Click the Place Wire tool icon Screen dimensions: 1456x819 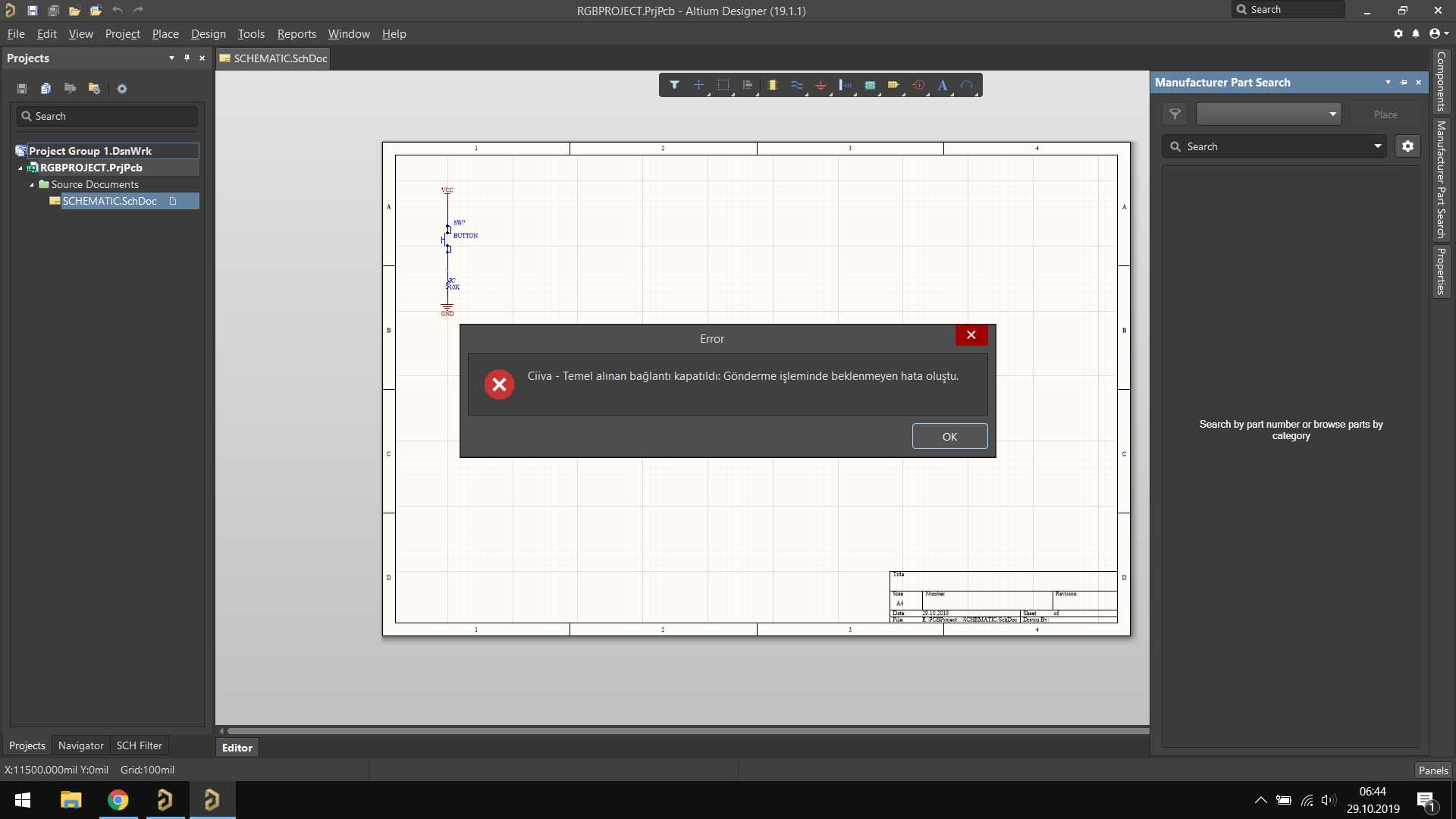coord(796,85)
